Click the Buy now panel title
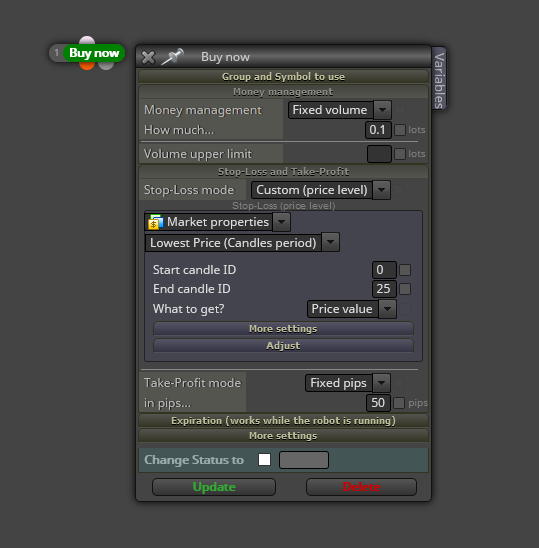 click(225, 57)
